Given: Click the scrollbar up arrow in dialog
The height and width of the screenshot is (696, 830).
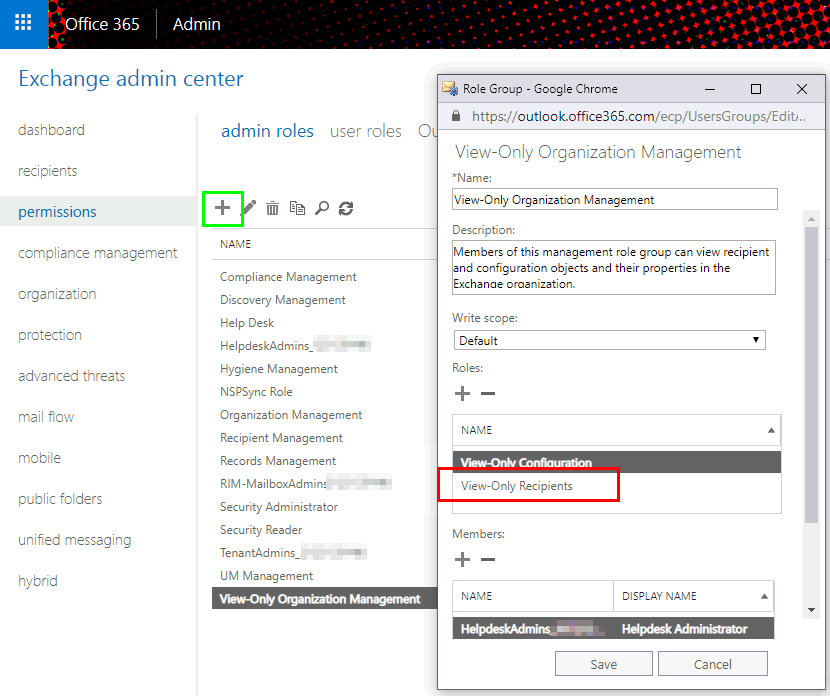Looking at the screenshot, I should [x=811, y=219].
